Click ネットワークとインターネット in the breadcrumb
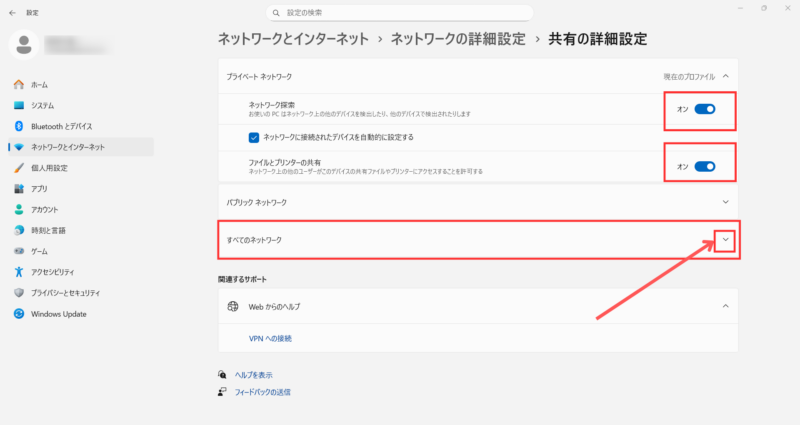Screen dimensions: 800x425 coord(294,39)
